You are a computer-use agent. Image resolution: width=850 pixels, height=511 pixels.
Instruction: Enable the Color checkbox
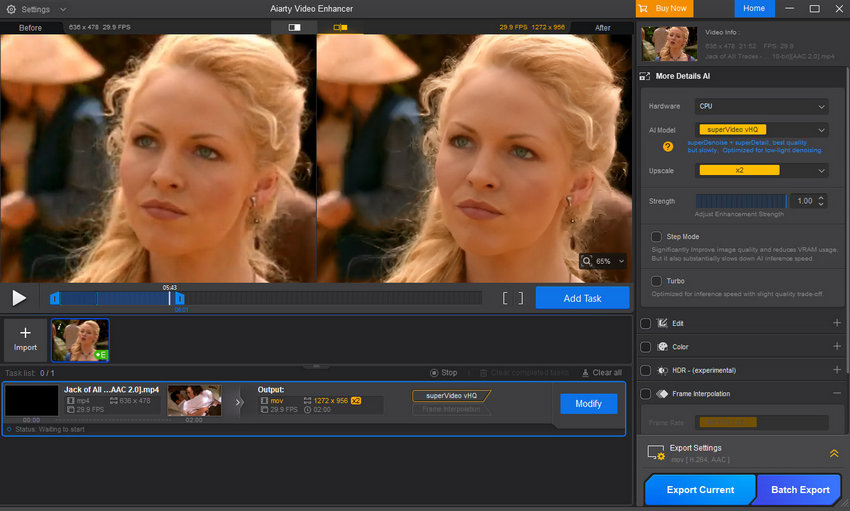tap(646, 347)
